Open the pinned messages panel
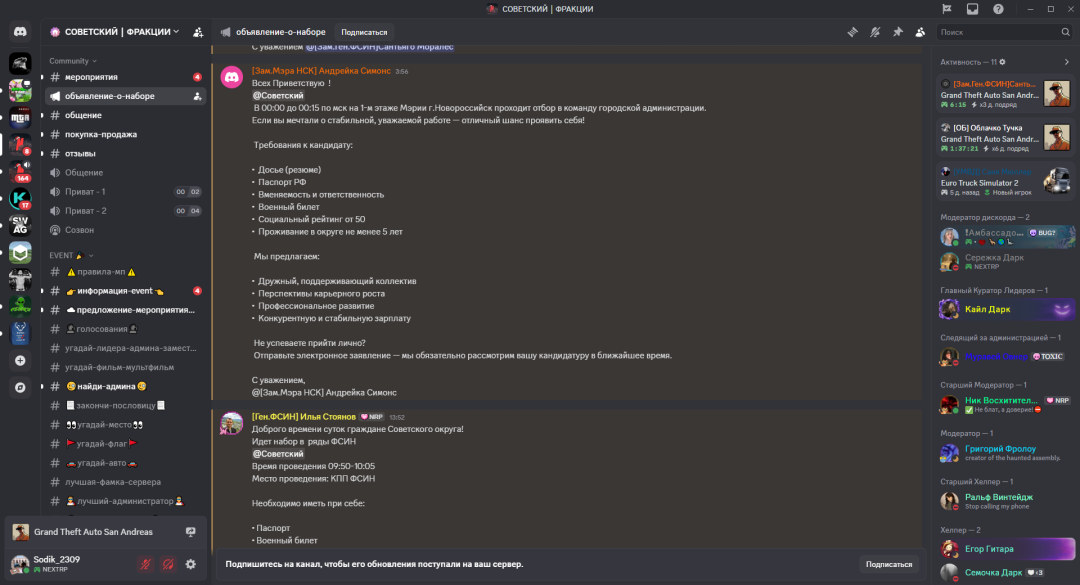The width and height of the screenshot is (1080, 585). (x=898, y=32)
